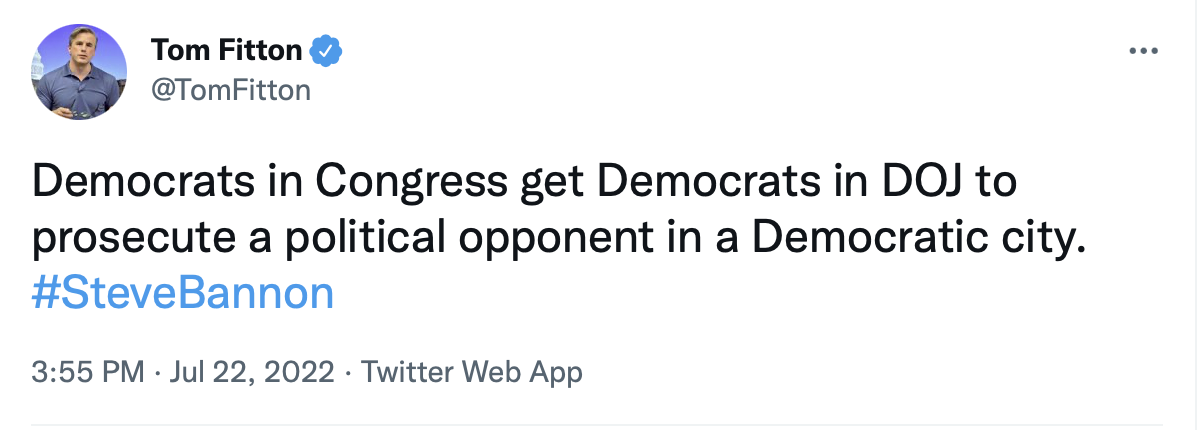The image size is (1204, 430).
Task: Open Tom Fitton's profile picture
Action: coord(80,72)
